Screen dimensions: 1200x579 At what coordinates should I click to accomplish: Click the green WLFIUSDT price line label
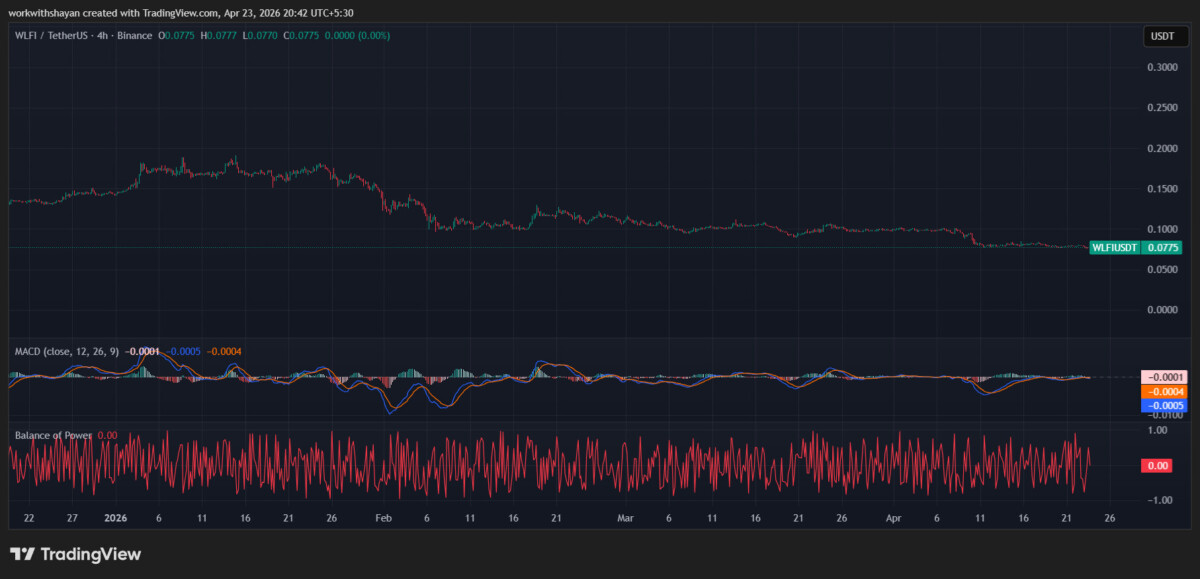[1114, 247]
